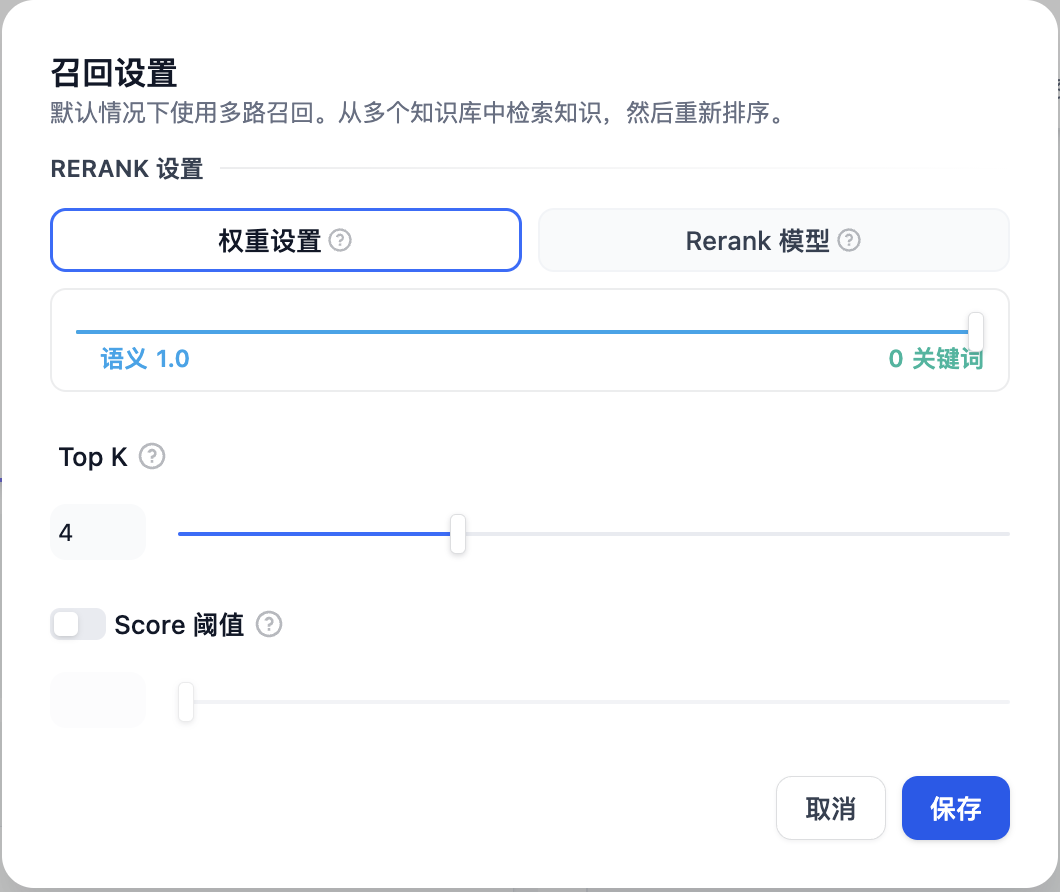The image size is (1060, 892).
Task: Select the 权重设置 rerank option
Action: point(285,240)
